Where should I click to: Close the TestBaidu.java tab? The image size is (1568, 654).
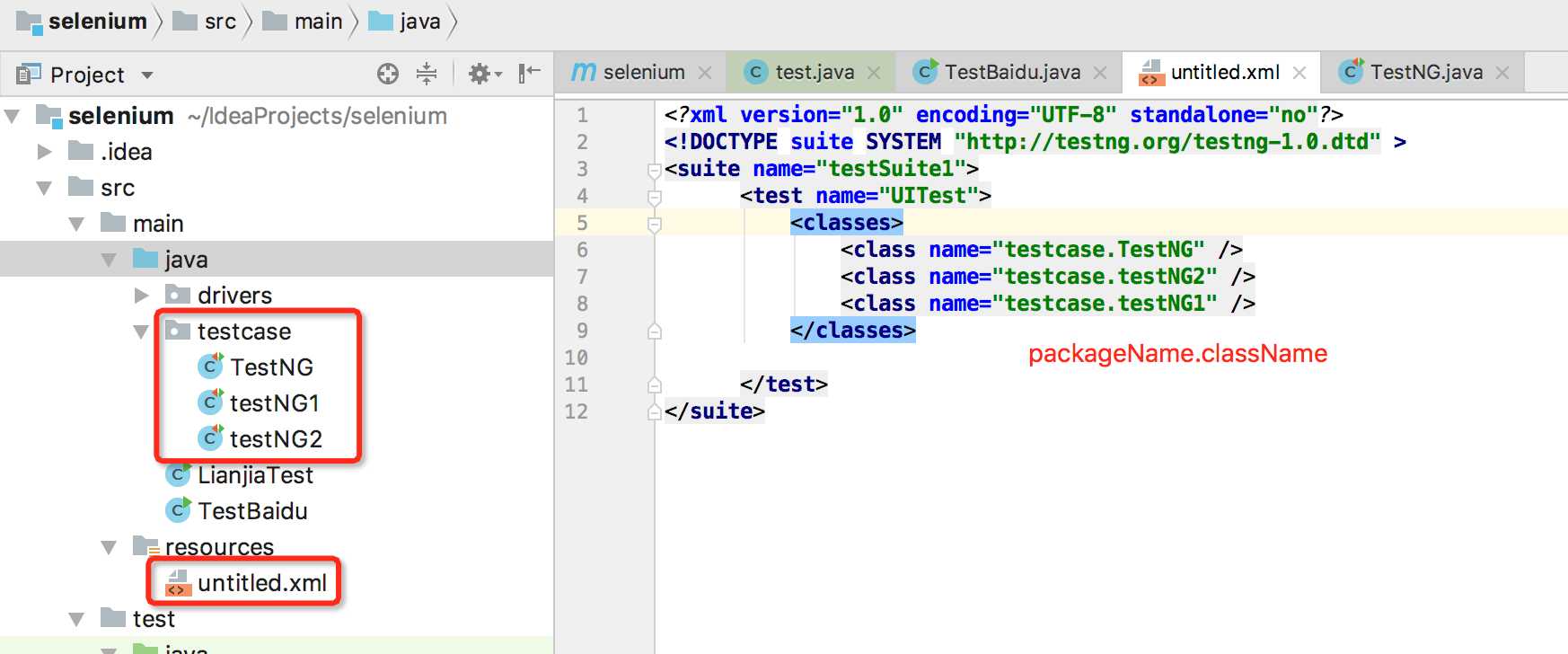point(1101,73)
